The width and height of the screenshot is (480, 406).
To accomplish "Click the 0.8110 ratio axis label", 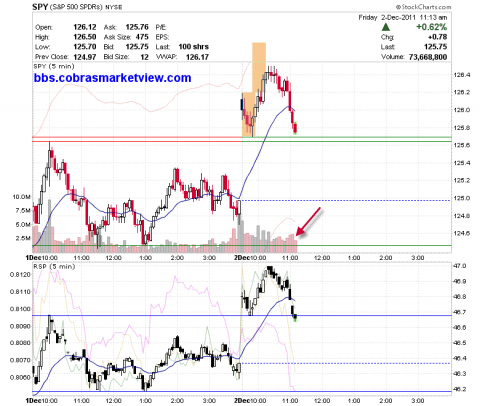I will tap(20, 292).
